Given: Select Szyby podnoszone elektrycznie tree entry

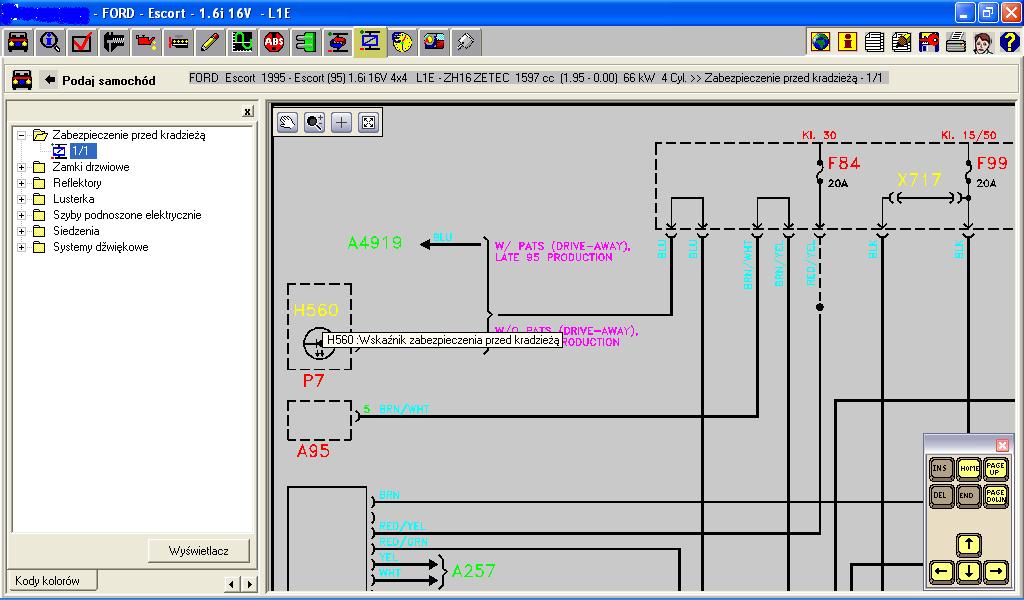Looking at the screenshot, I should [x=127, y=215].
